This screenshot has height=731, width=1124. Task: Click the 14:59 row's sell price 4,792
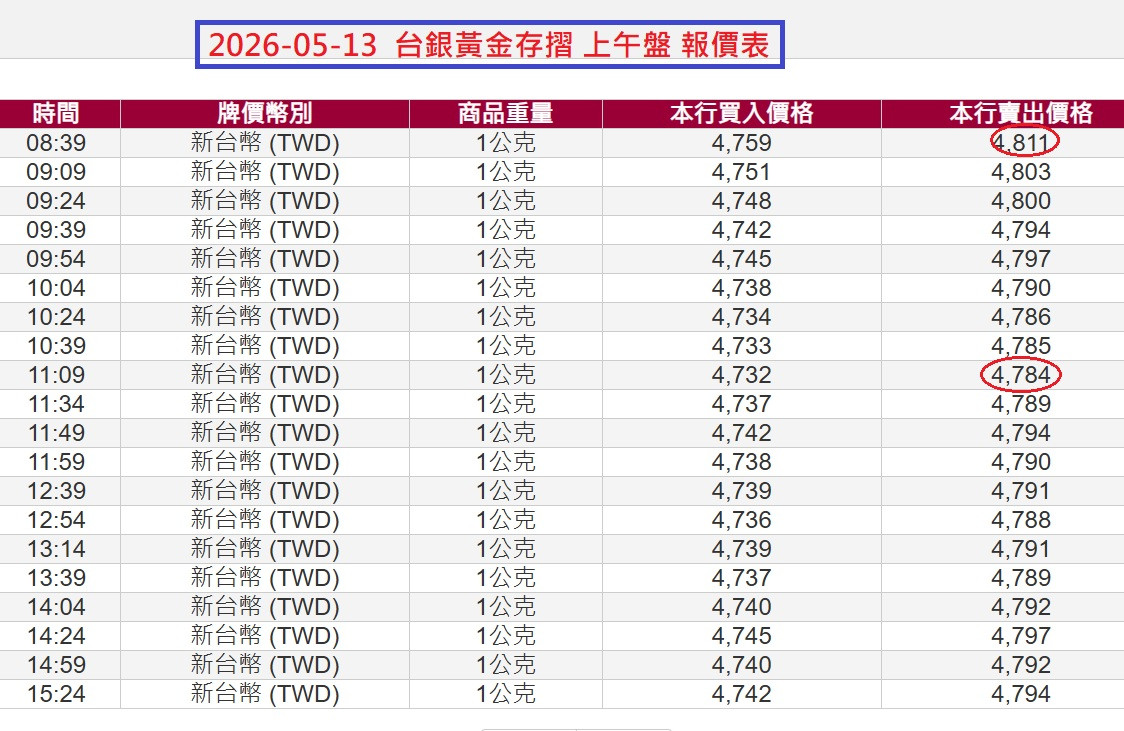[1021, 665]
